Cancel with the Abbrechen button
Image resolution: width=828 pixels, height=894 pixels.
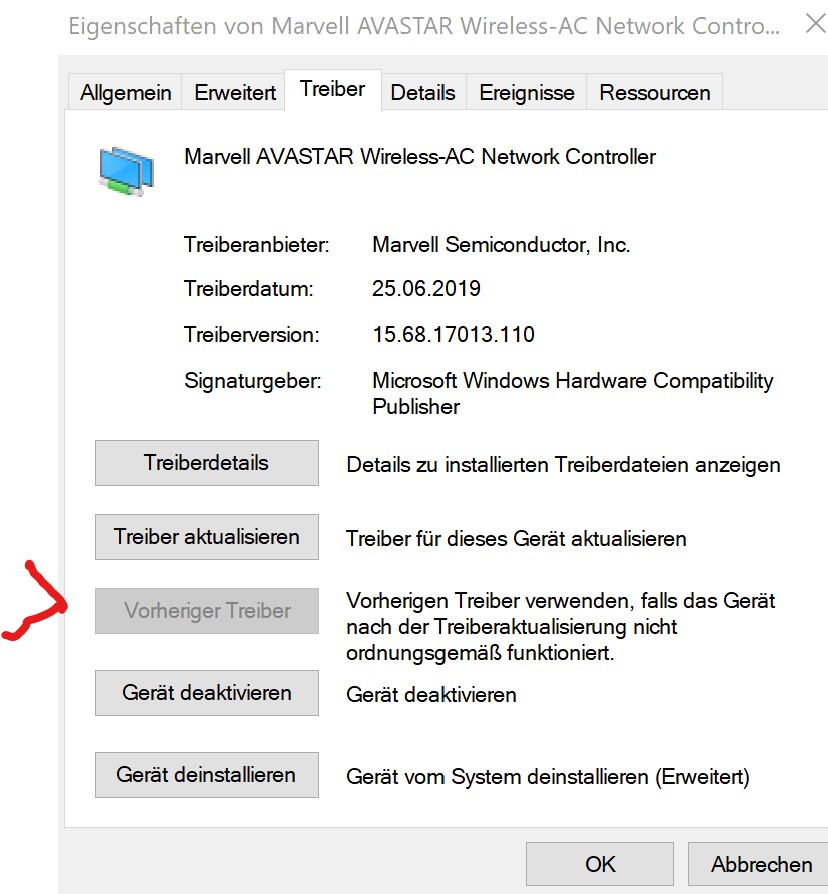coord(760,864)
